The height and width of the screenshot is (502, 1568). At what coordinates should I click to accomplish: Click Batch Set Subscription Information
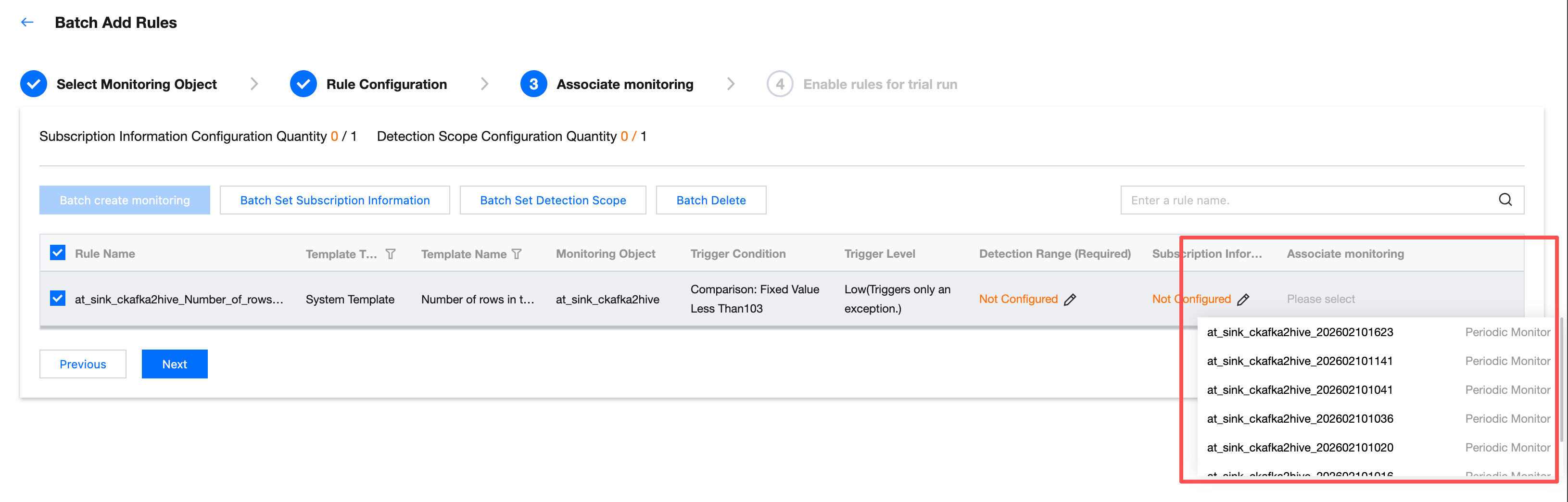click(x=335, y=200)
